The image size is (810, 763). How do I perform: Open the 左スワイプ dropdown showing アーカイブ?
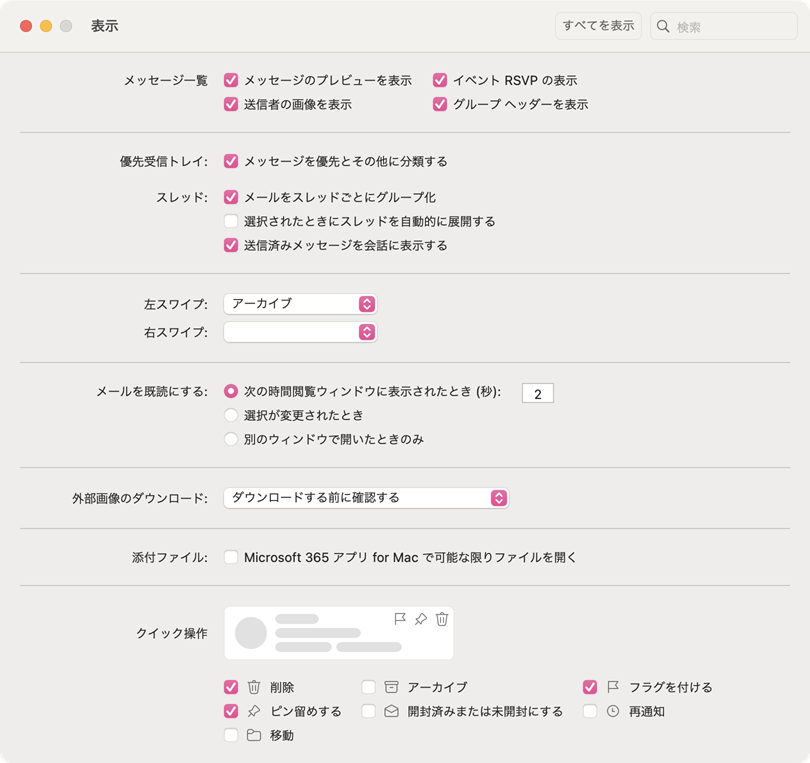[x=300, y=303]
